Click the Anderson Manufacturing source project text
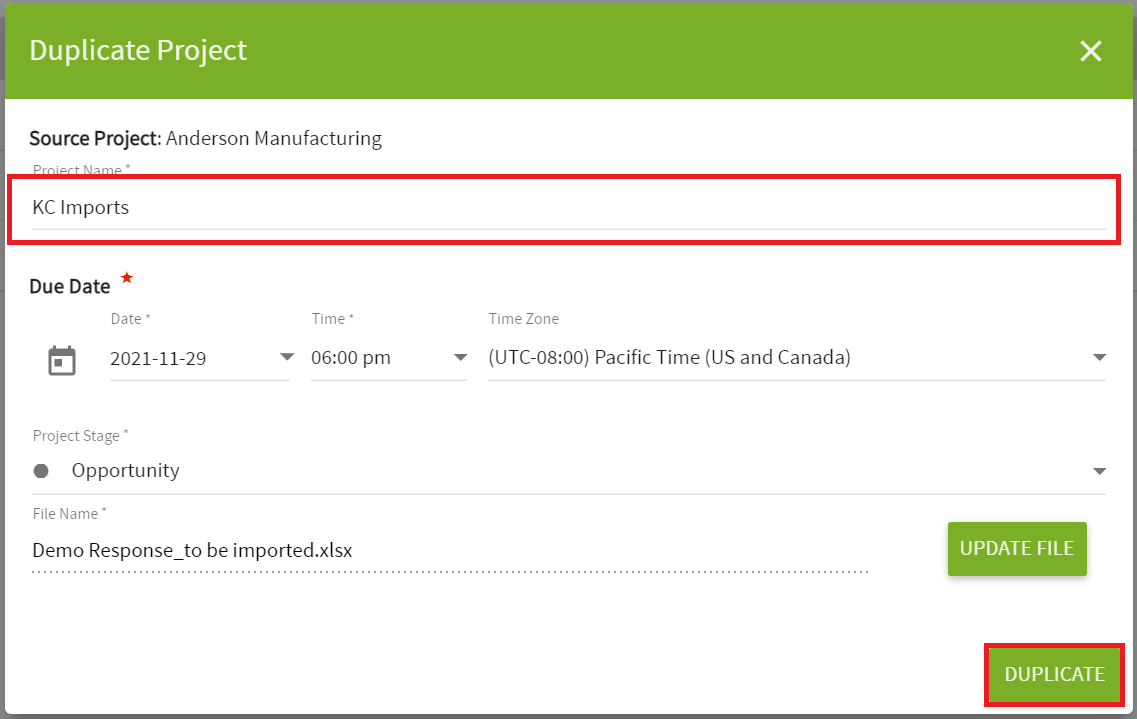This screenshot has height=719, width=1137. pyautogui.click(x=274, y=138)
